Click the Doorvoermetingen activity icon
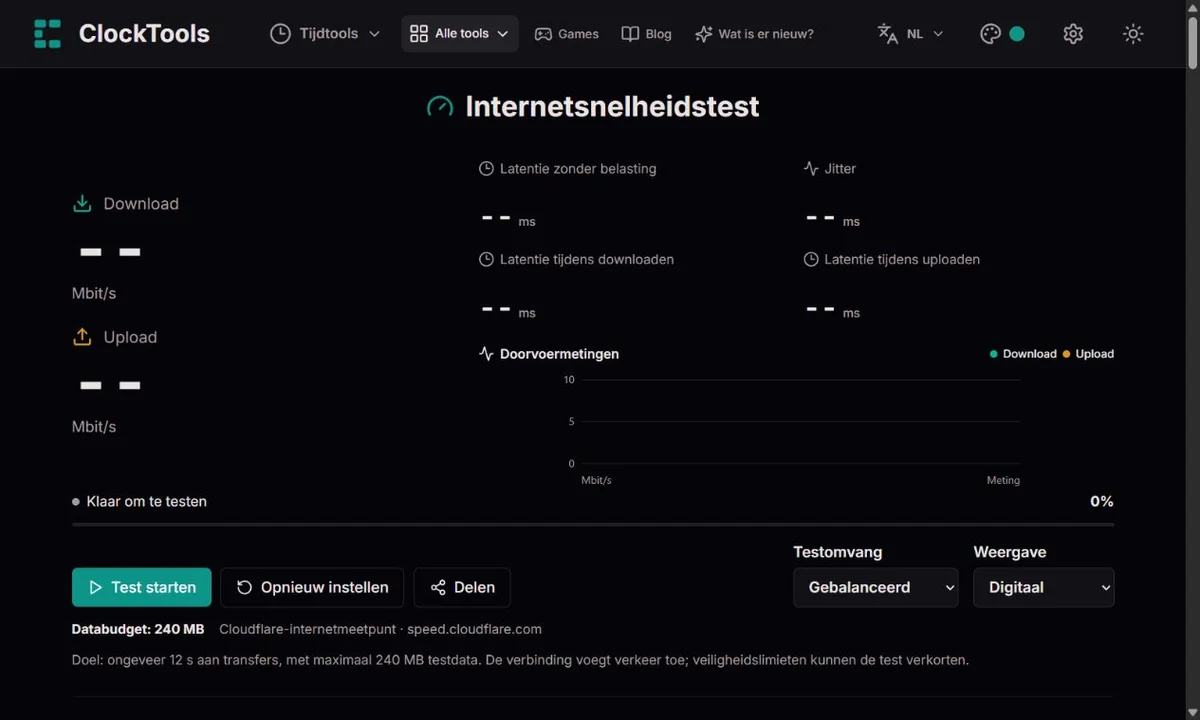The image size is (1200, 720). (x=486, y=354)
